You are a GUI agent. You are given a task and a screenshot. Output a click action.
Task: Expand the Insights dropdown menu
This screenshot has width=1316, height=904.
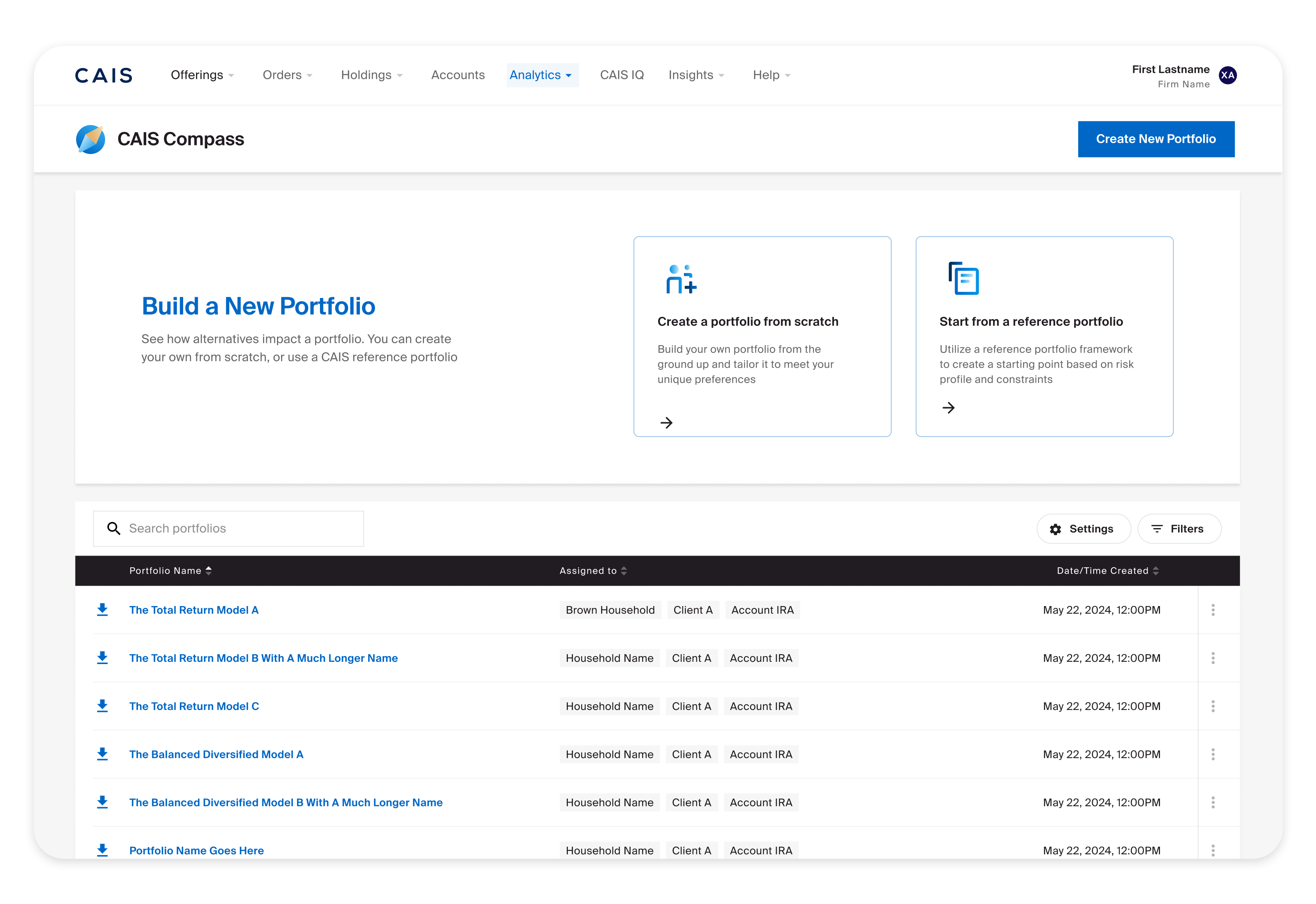[x=696, y=75]
